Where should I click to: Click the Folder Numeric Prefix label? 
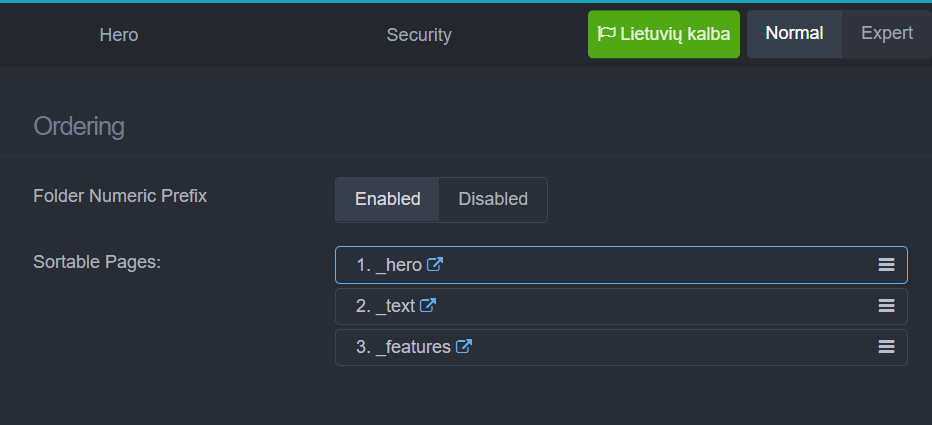[x=120, y=196]
